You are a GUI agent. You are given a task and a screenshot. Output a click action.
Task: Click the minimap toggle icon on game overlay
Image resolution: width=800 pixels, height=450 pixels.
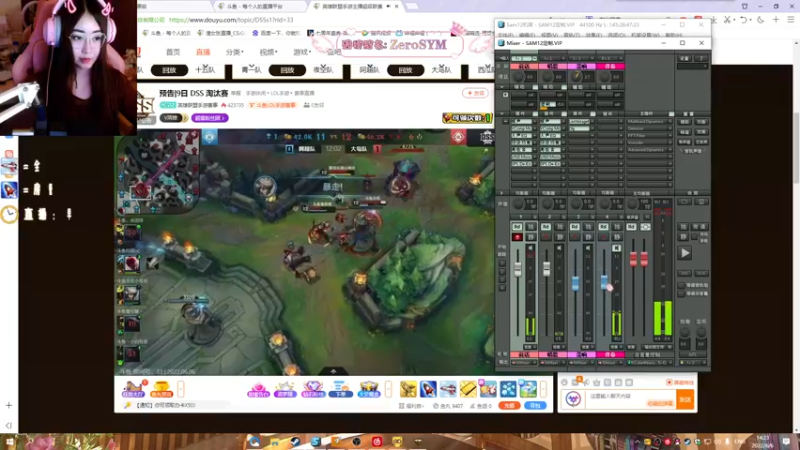pyautogui.click(x=209, y=136)
